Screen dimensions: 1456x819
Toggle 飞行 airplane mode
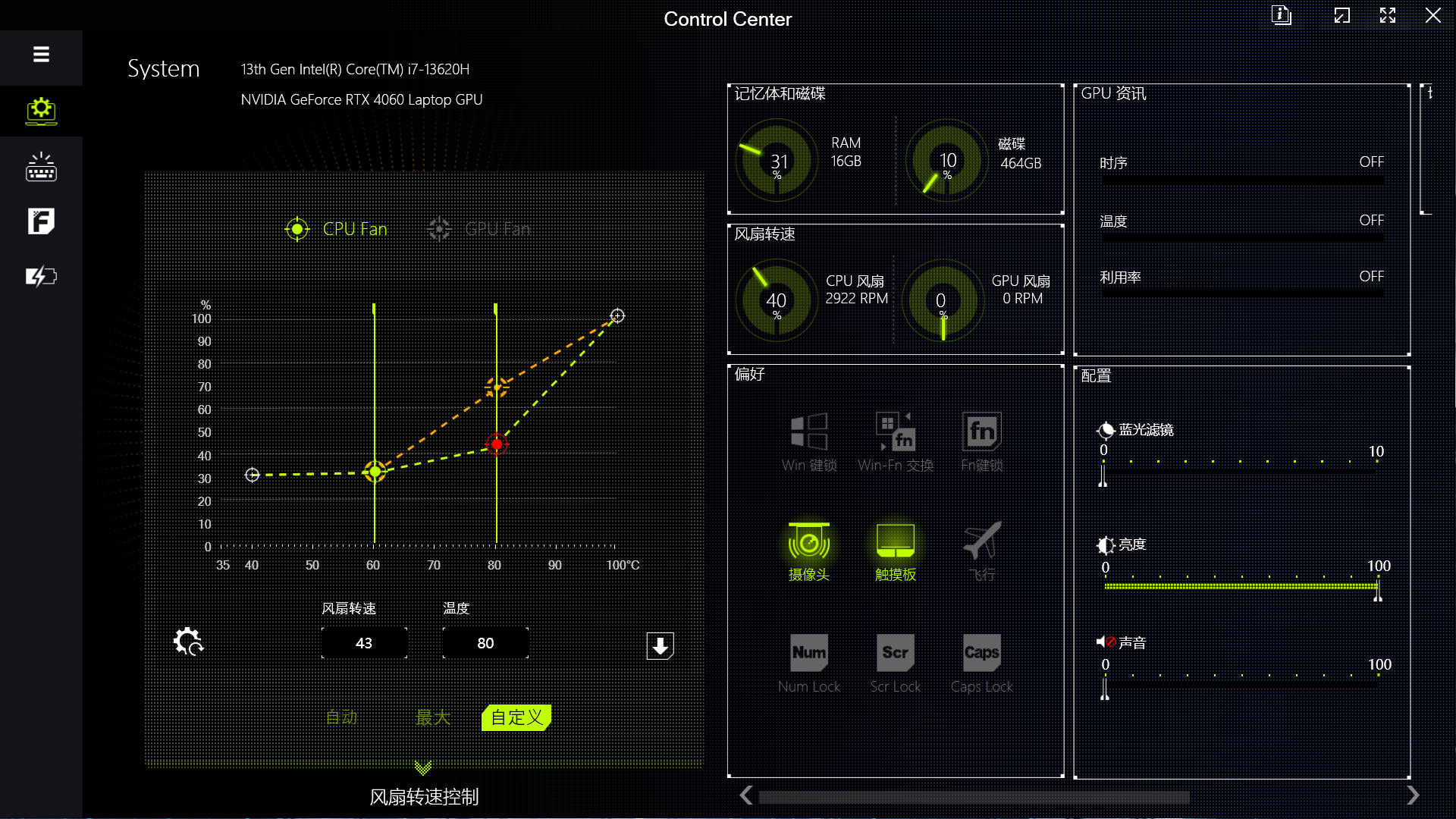982,552
